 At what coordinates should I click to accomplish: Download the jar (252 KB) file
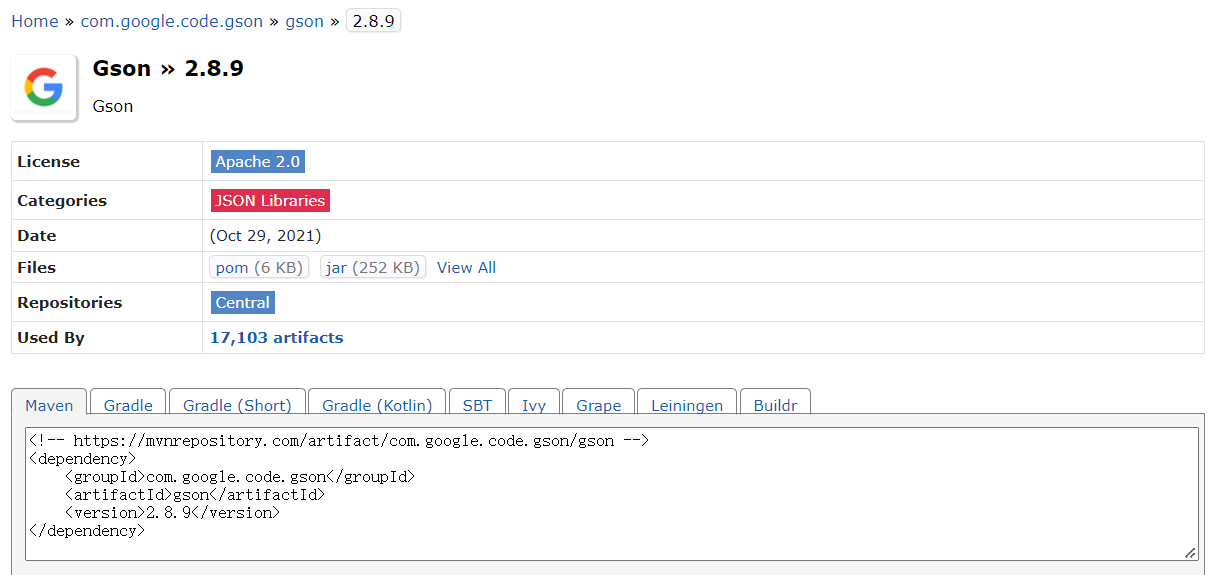[373, 267]
